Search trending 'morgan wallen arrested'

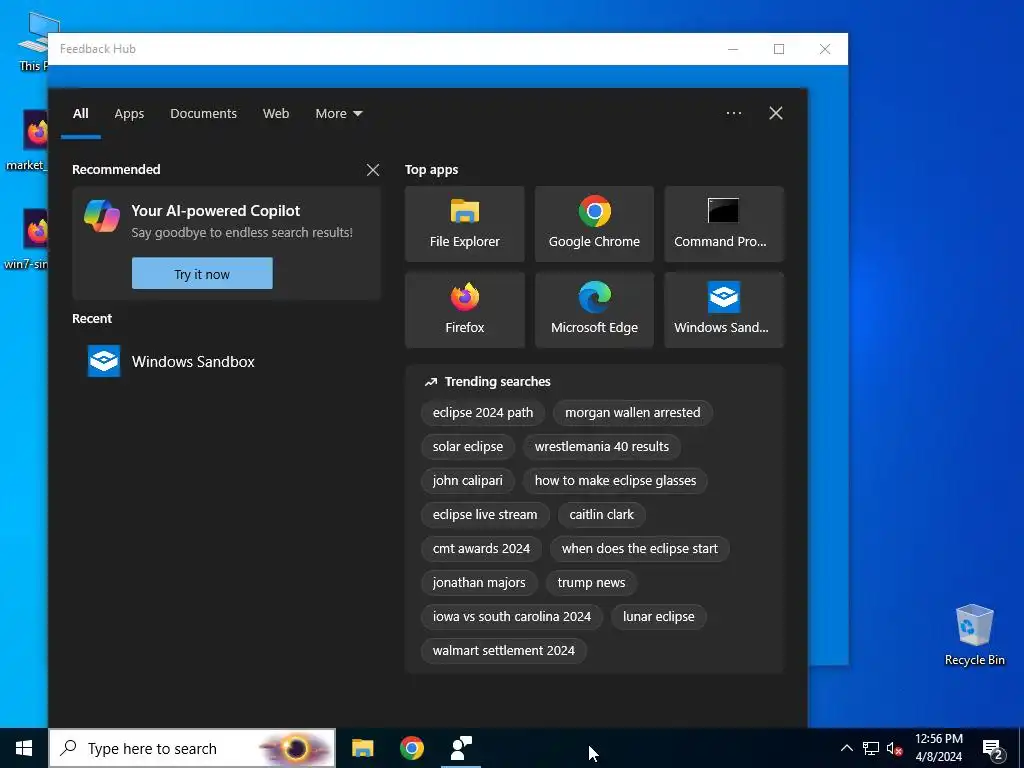[632, 413]
